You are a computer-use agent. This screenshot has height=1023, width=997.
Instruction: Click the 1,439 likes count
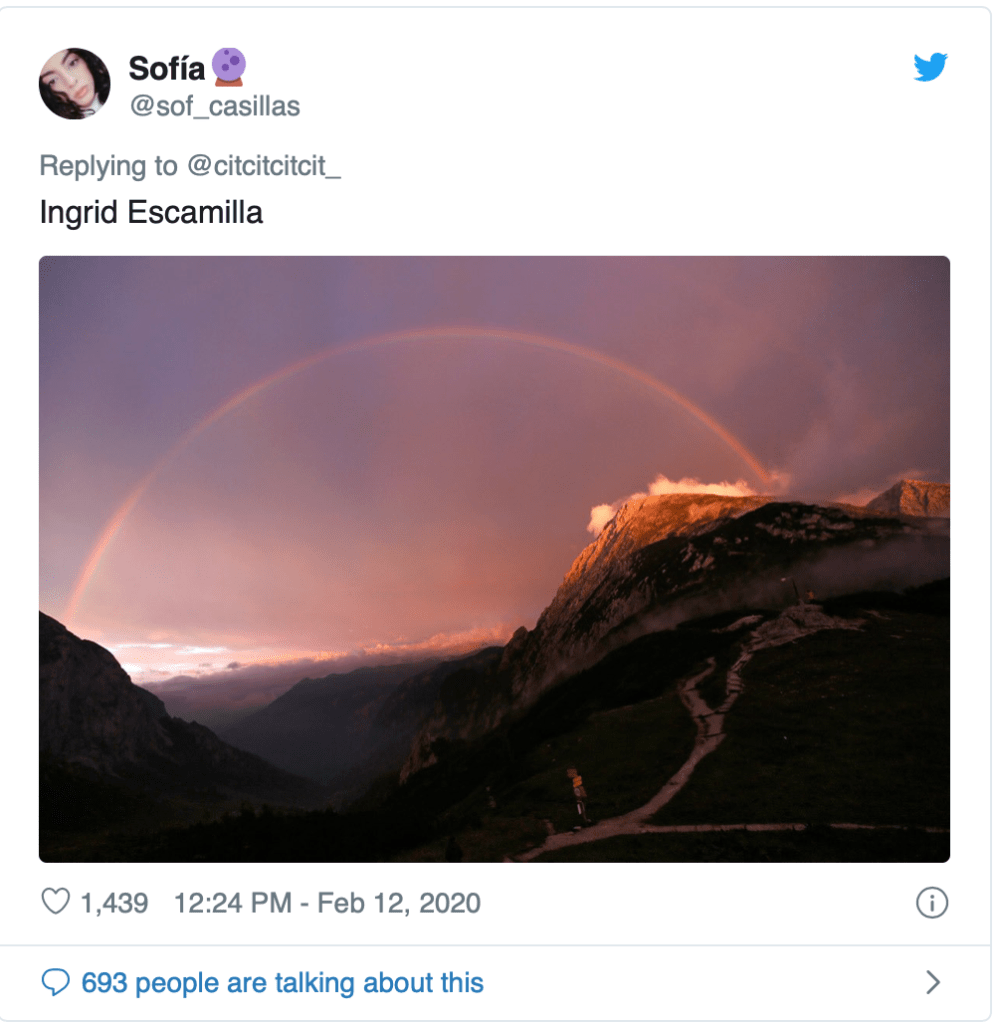(x=114, y=903)
